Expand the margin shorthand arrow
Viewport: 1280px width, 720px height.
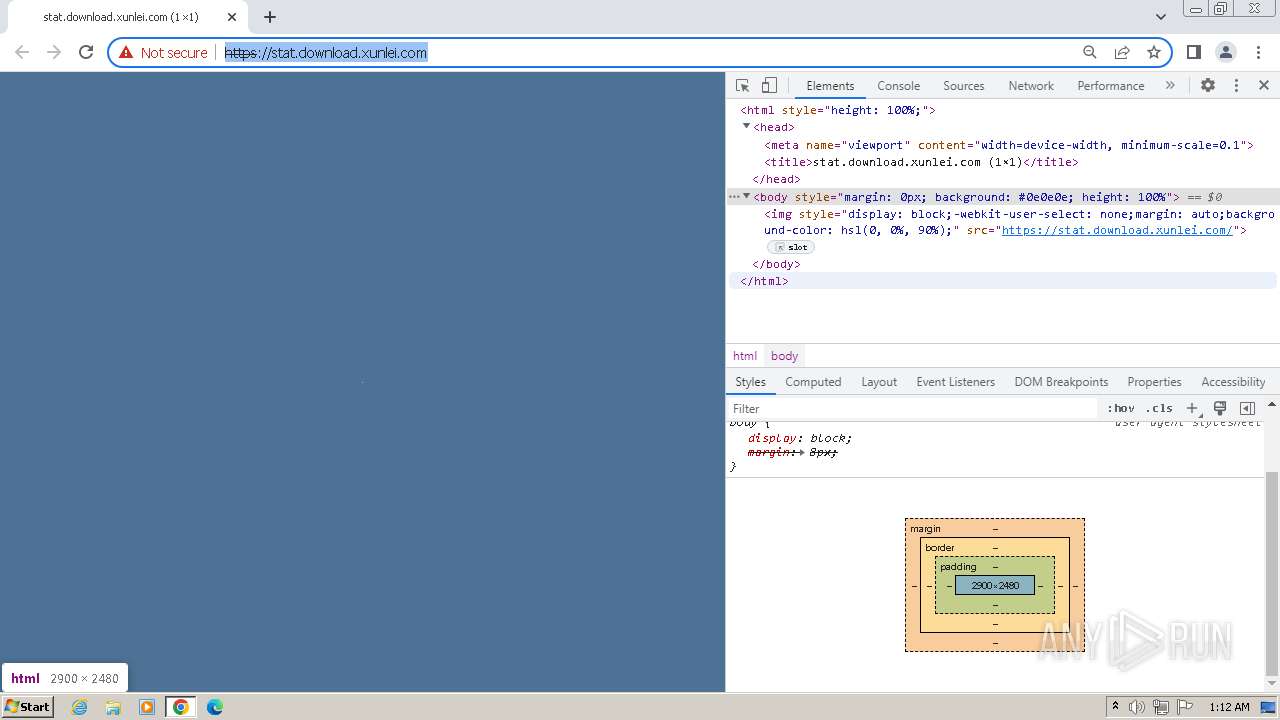pos(802,453)
